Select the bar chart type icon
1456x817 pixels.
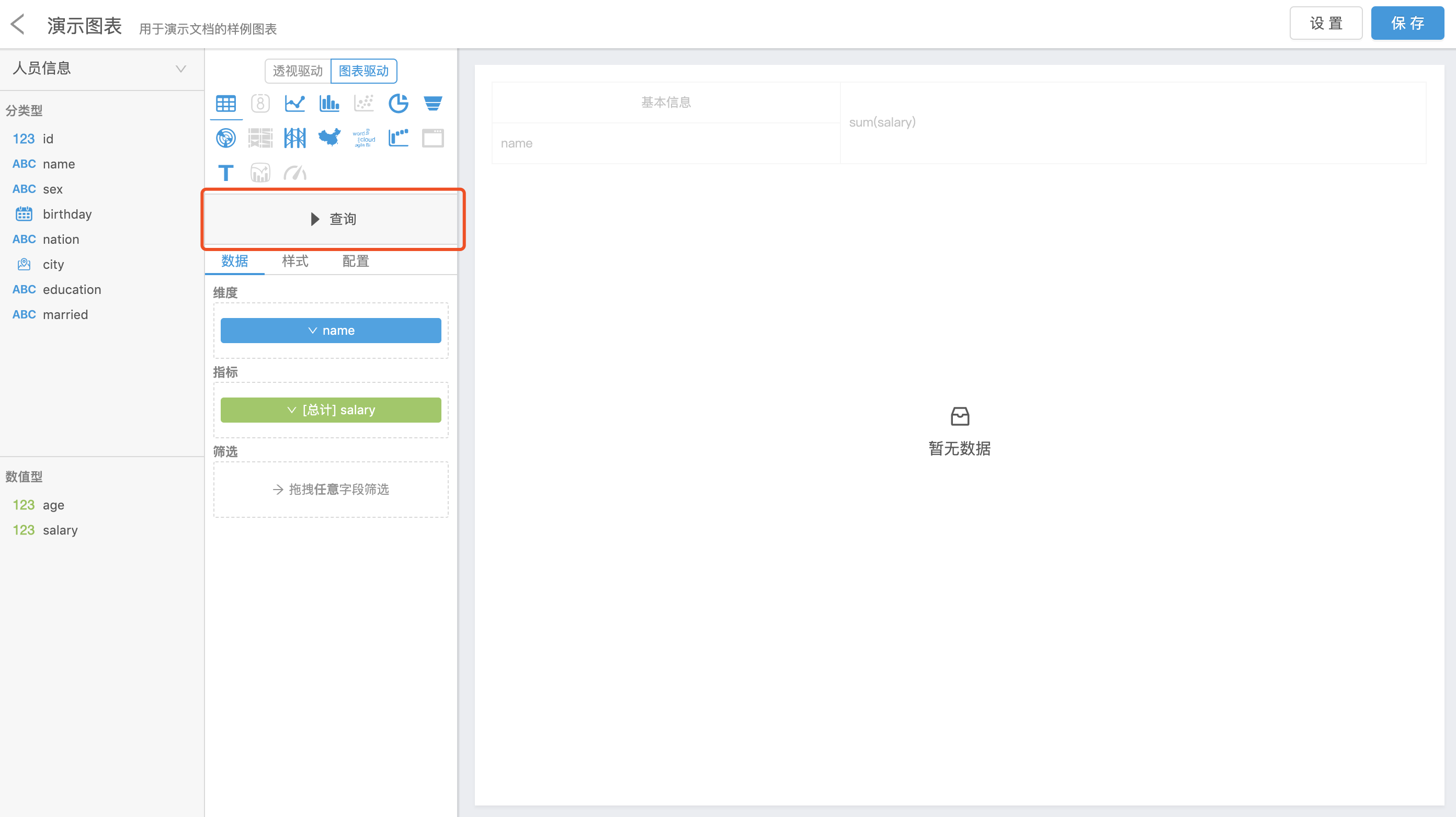click(x=329, y=104)
